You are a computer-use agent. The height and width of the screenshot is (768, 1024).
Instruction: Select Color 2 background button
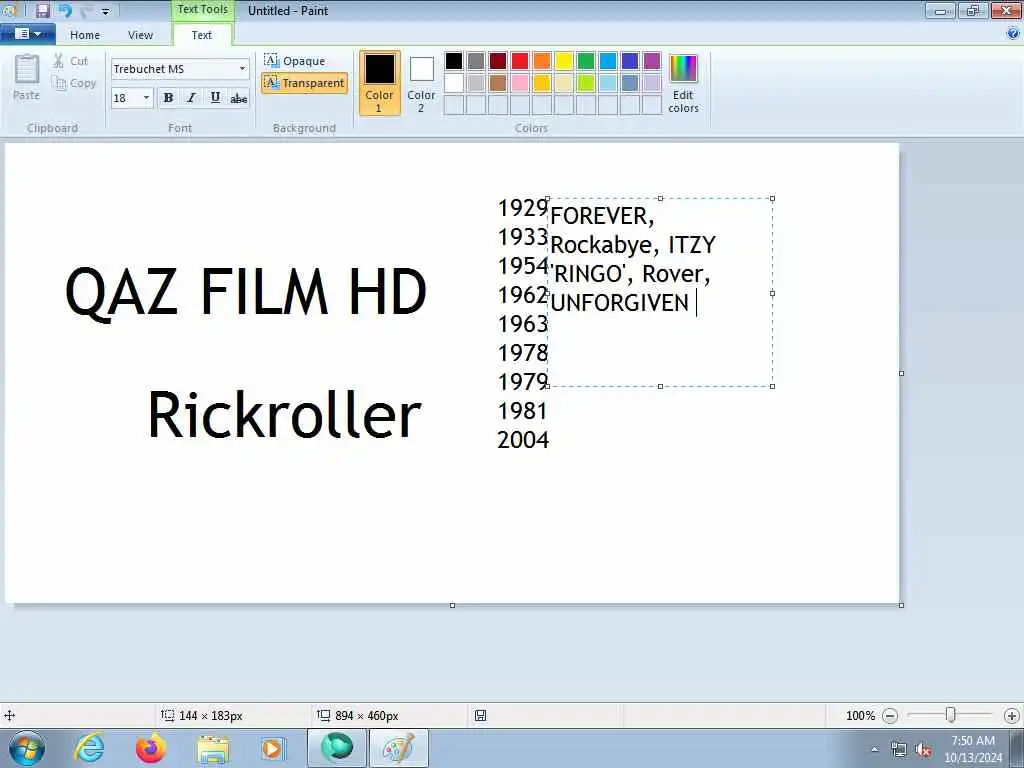point(421,83)
